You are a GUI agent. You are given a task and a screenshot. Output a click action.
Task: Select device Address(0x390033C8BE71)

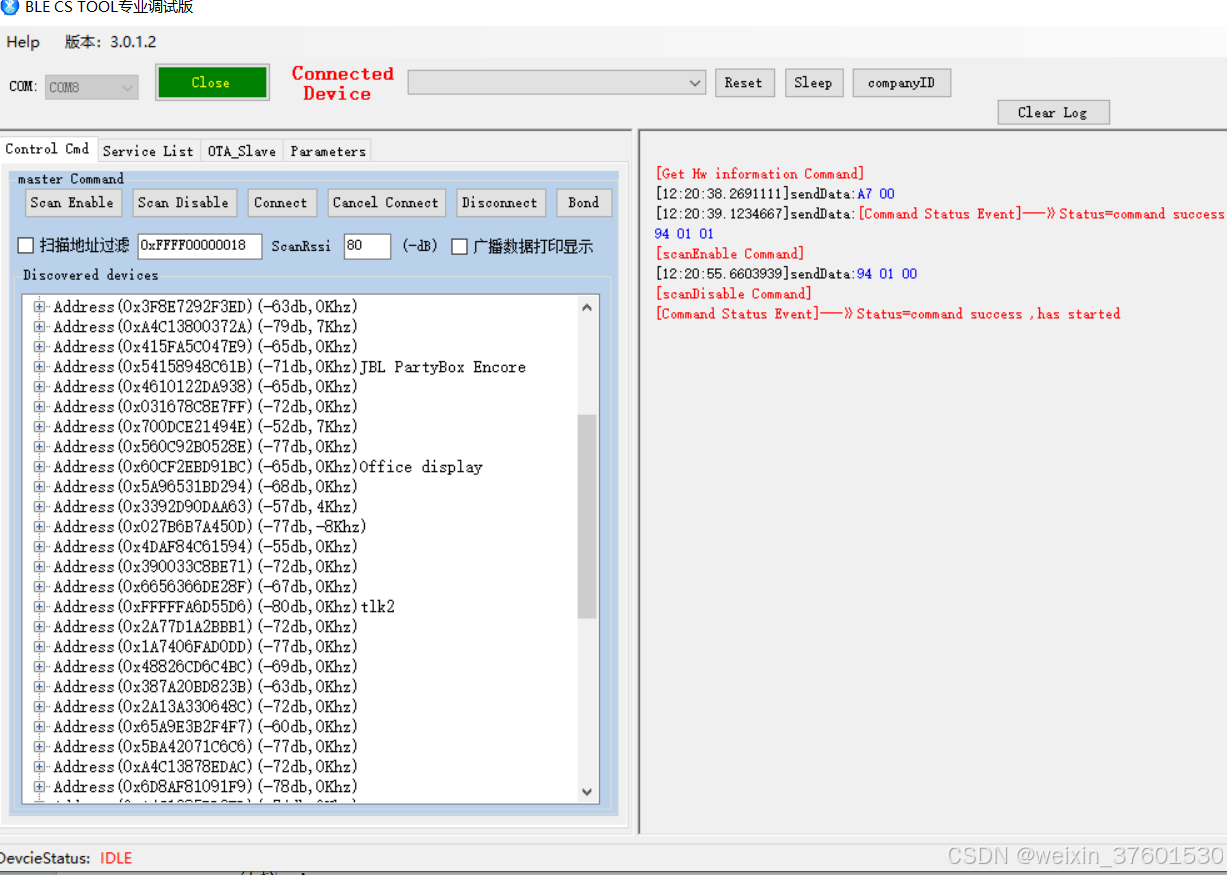click(205, 567)
